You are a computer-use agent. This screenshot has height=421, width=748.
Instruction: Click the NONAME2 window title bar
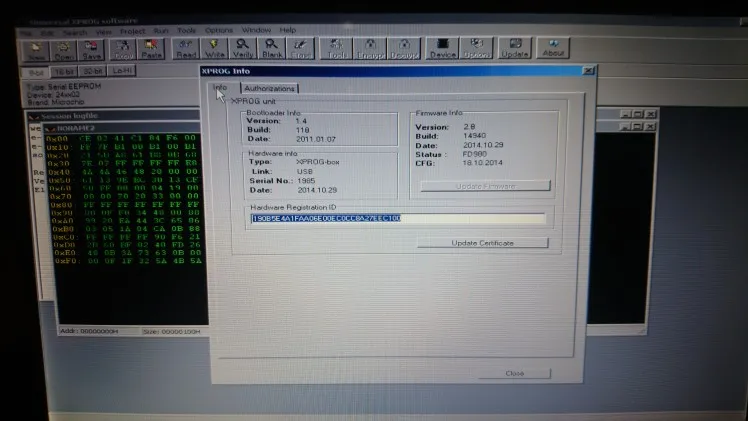click(x=122, y=128)
